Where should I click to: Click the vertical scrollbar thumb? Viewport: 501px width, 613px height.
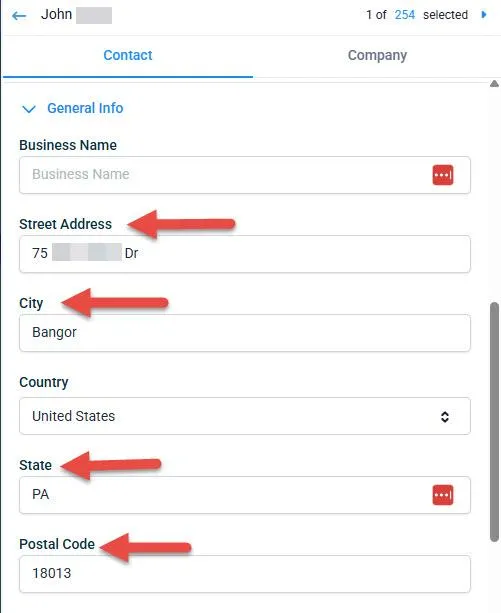pyautogui.click(x=494, y=421)
